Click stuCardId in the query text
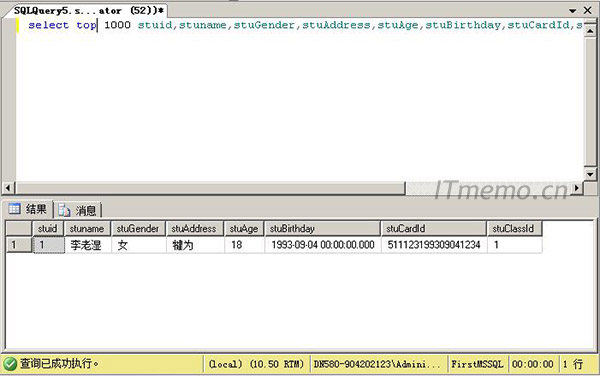This screenshot has width=600, height=376. 538,25
